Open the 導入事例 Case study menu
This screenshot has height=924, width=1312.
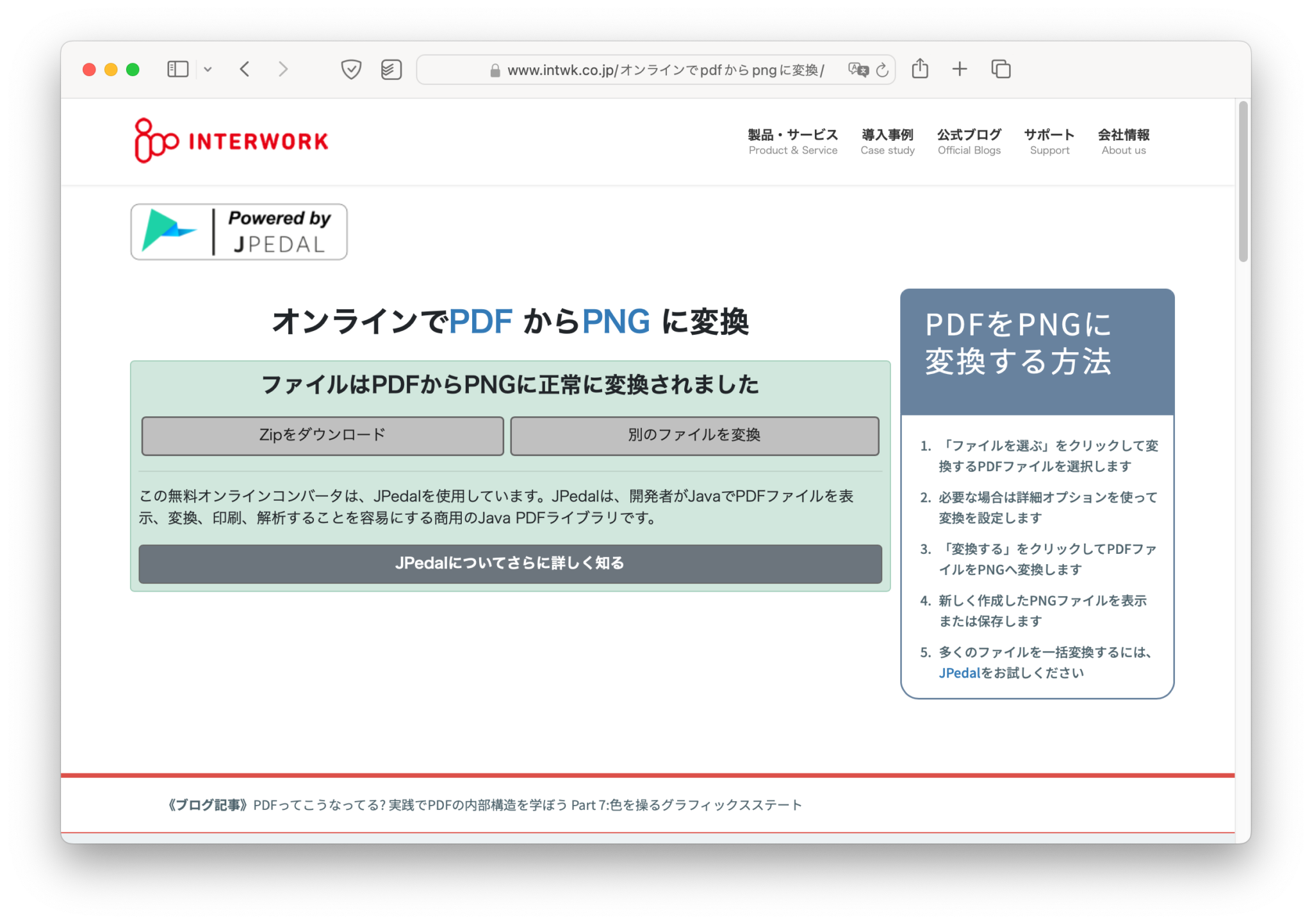(x=887, y=142)
